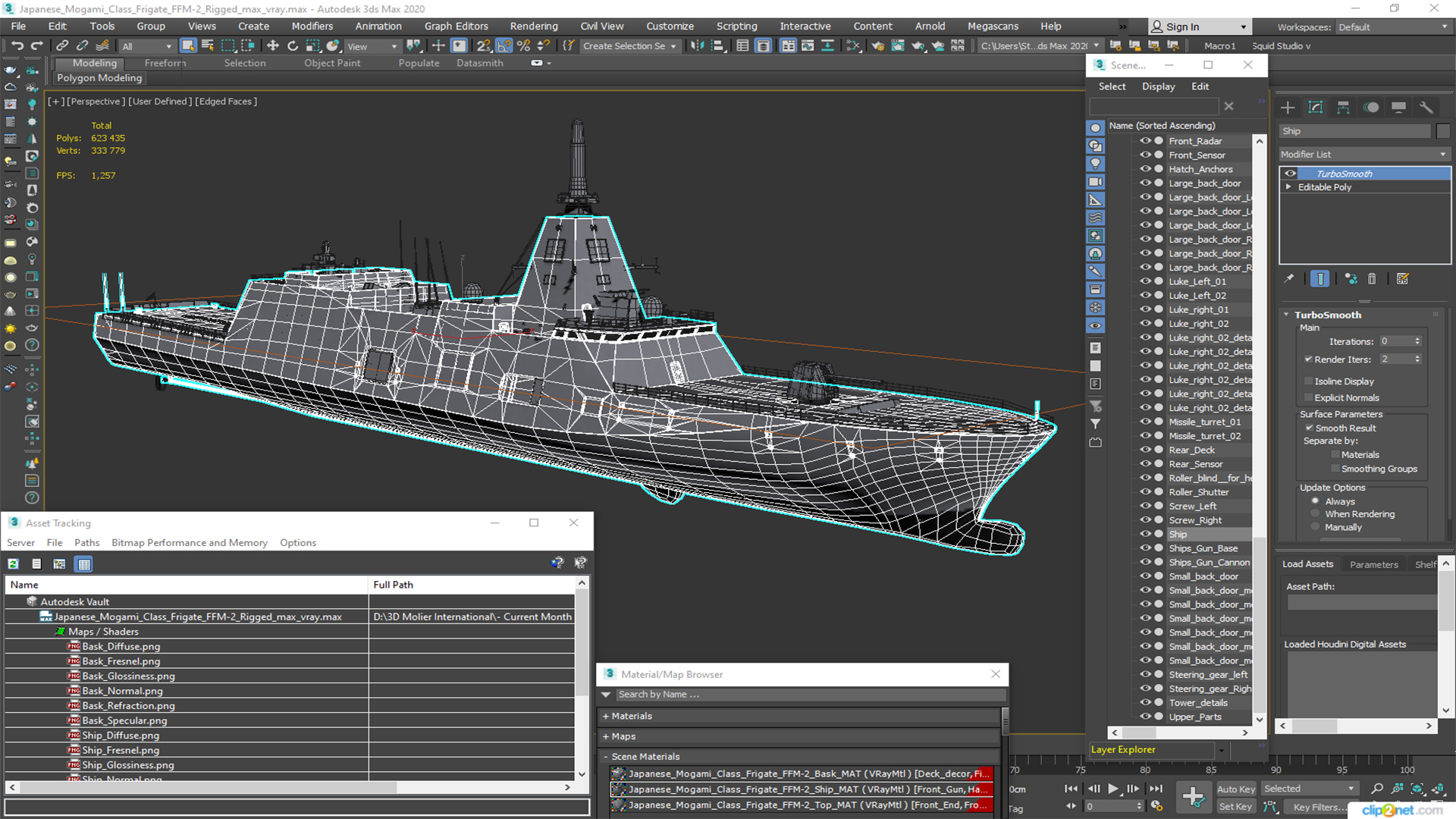The image size is (1456, 819).
Task: Toggle the Percent Snap icon
Action: click(x=523, y=46)
